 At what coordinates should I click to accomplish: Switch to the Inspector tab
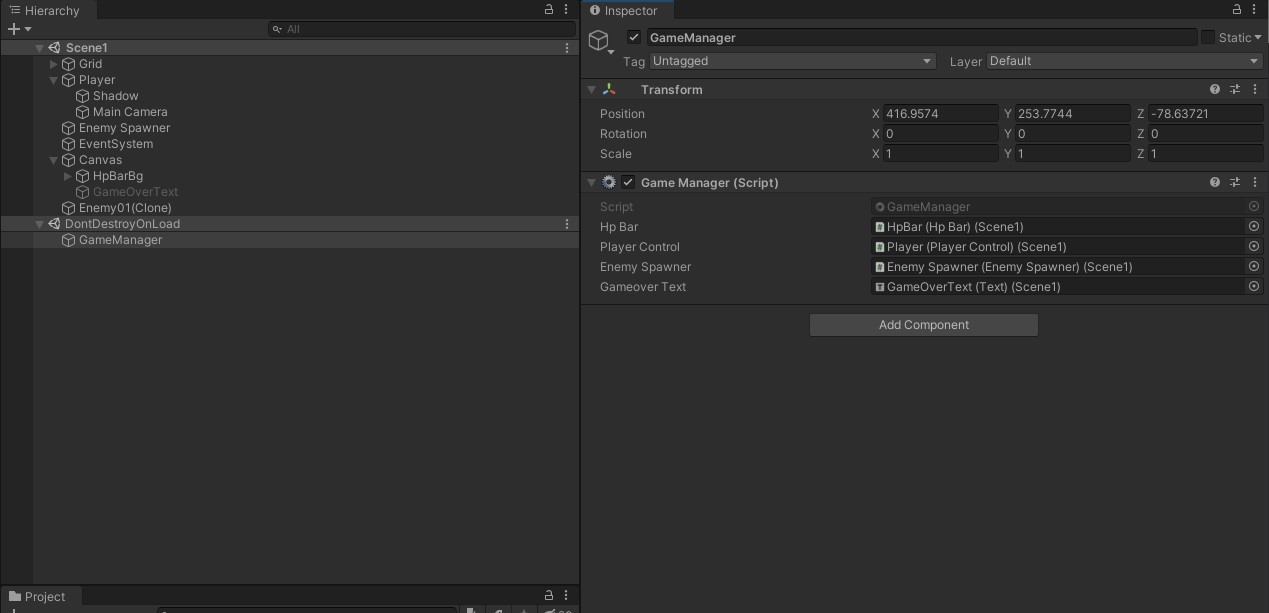(x=628, y=10)
